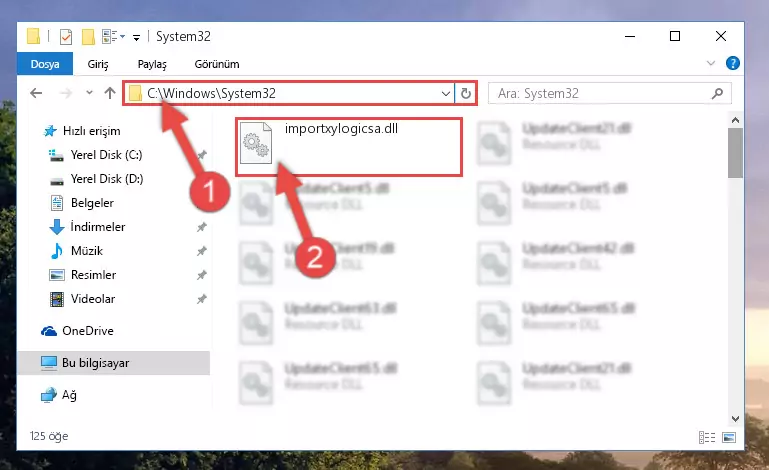This screenshot has height=470, width=769.
Task: Click in the Ara: System32 search field
Action: point(603,93)
